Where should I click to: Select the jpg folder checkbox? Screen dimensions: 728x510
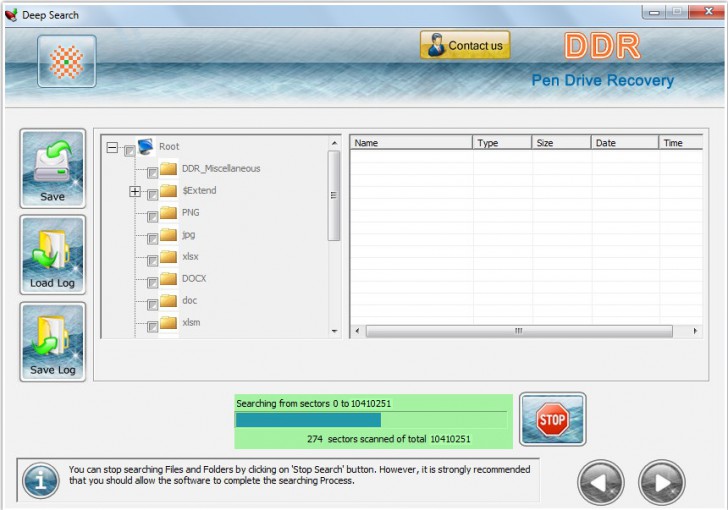(x=152, y=239)
